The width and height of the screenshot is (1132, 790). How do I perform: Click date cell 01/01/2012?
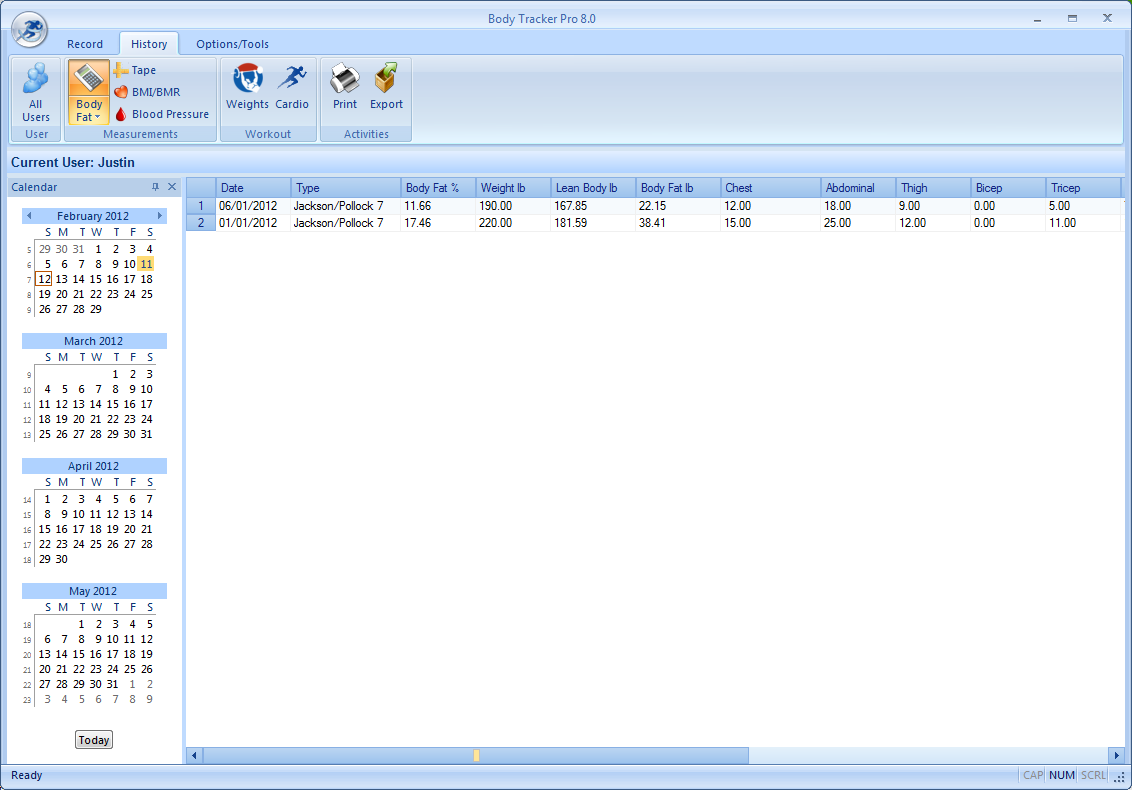[x=253, y=223]
